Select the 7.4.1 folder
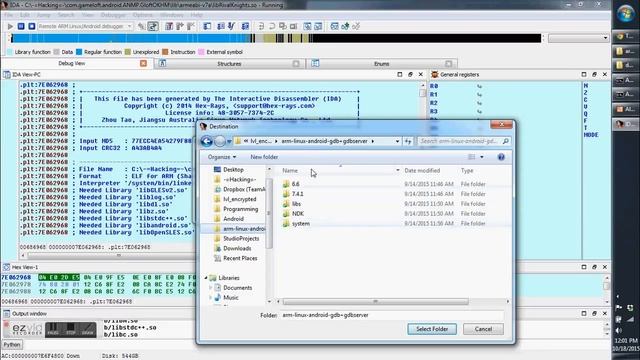 [x=298, y=194]
